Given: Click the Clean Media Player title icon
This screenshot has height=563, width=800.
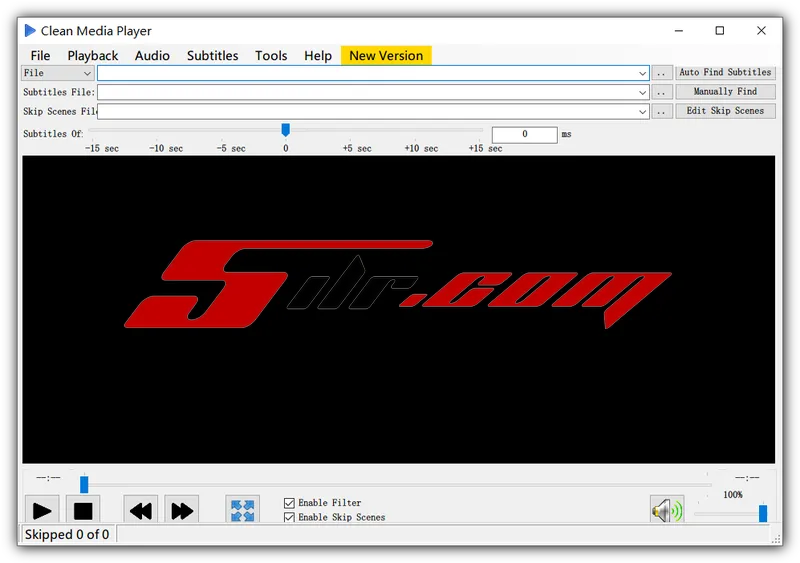Looking at the screenshot, I should click(30, 31).
